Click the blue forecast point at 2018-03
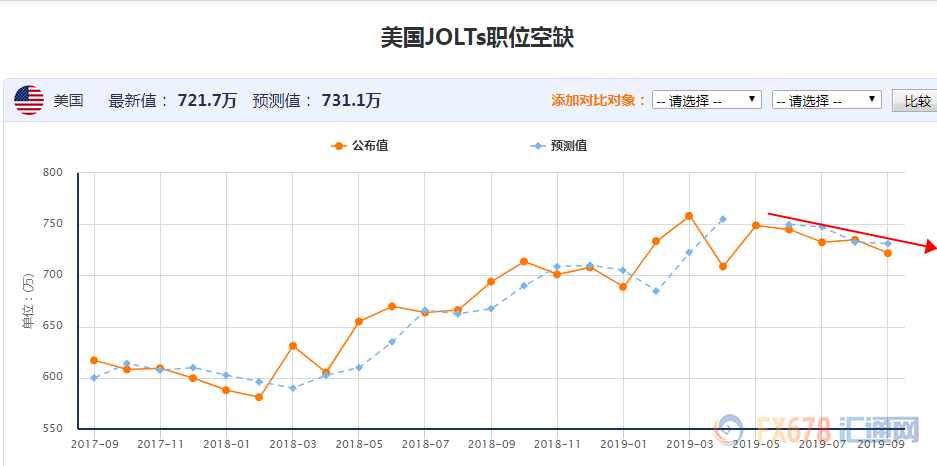 293,388
